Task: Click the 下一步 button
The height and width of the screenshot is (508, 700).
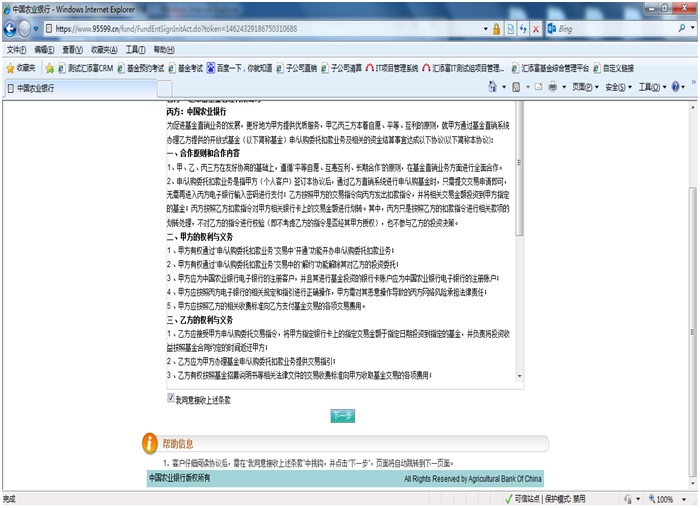Action: coord(342,415)
